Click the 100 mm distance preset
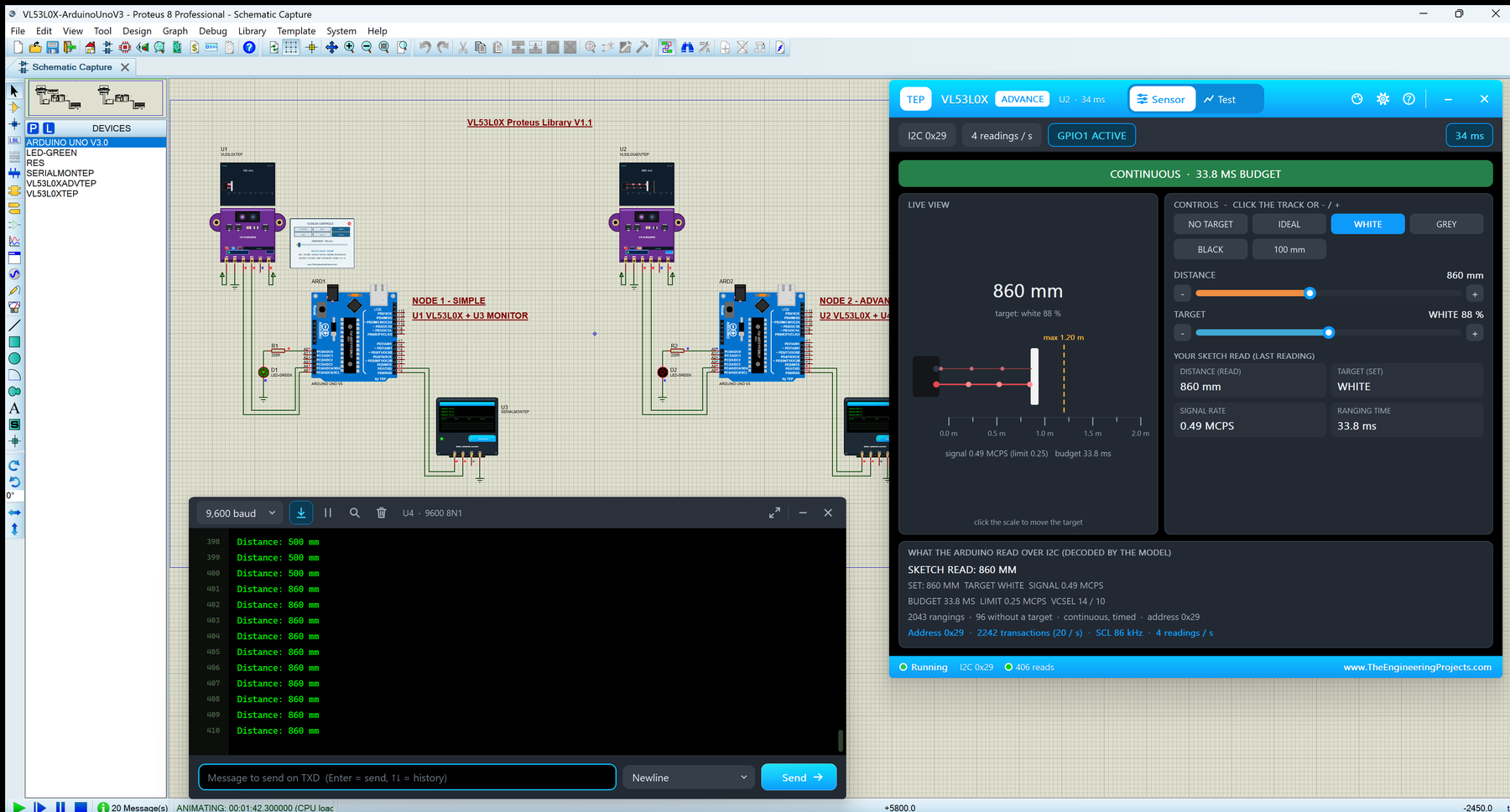Viewport: 1510px width, 812px height. coord(1289,250)
